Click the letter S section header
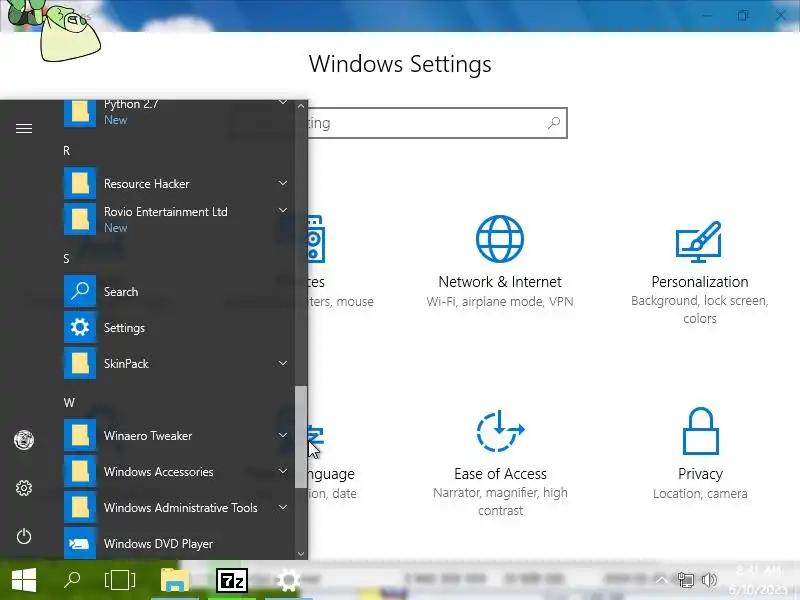This screenshot has width=800, height=600. tap(66, 259)
